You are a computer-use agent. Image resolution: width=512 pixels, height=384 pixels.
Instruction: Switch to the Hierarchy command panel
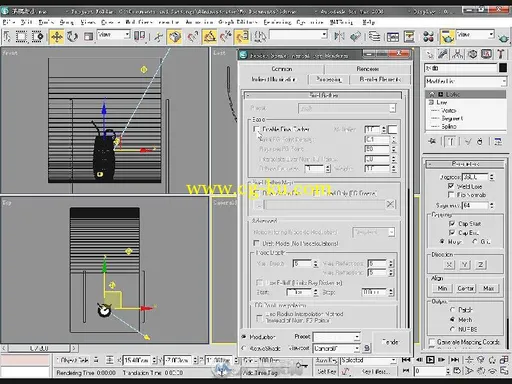click(458, 54)
